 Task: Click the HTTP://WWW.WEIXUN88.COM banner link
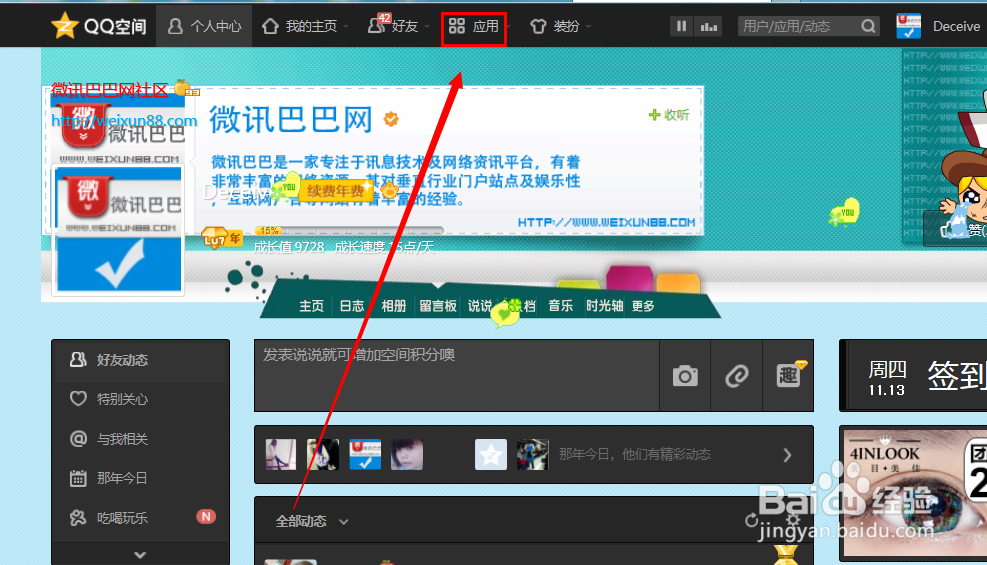tap(606, 222)
